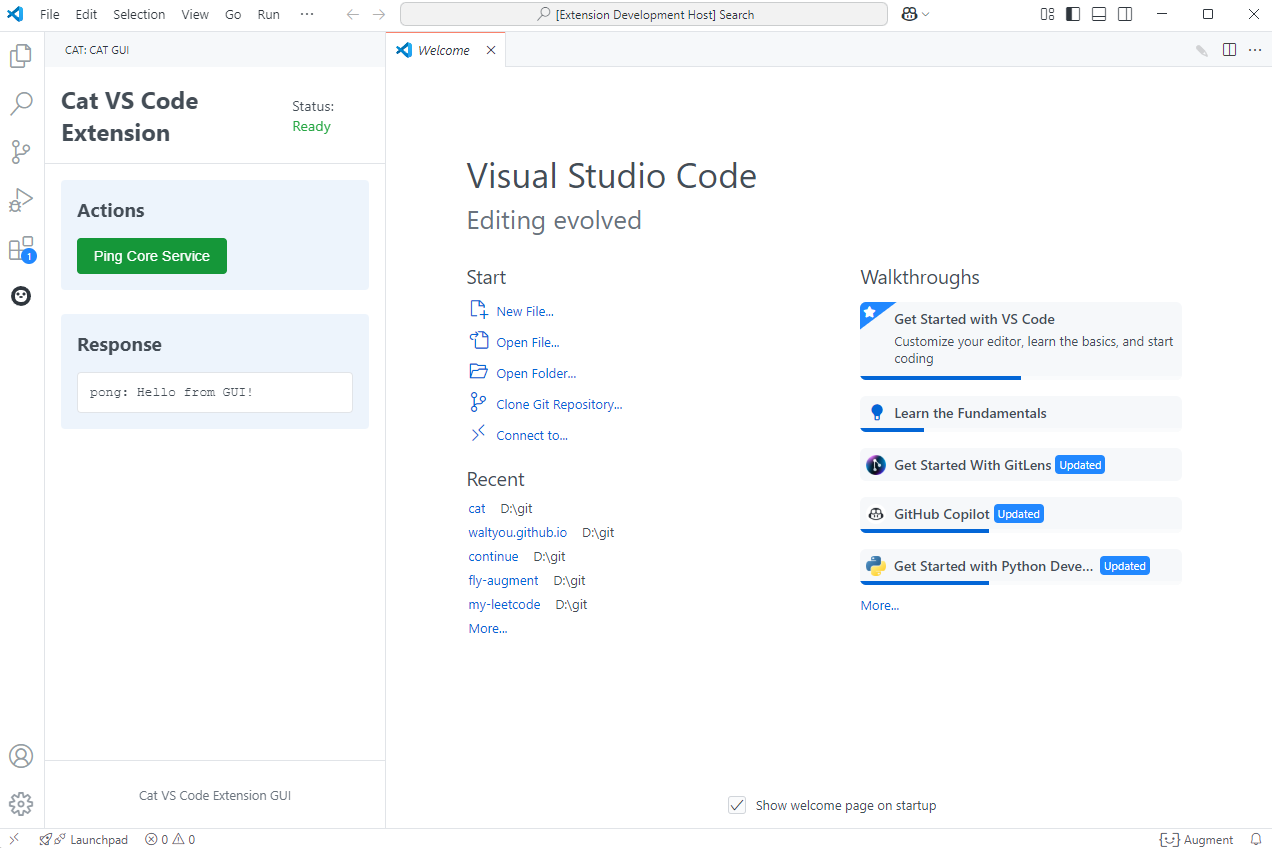Select the Welcome editor tab
This screenshot has height=848, width=1272.
445,50
